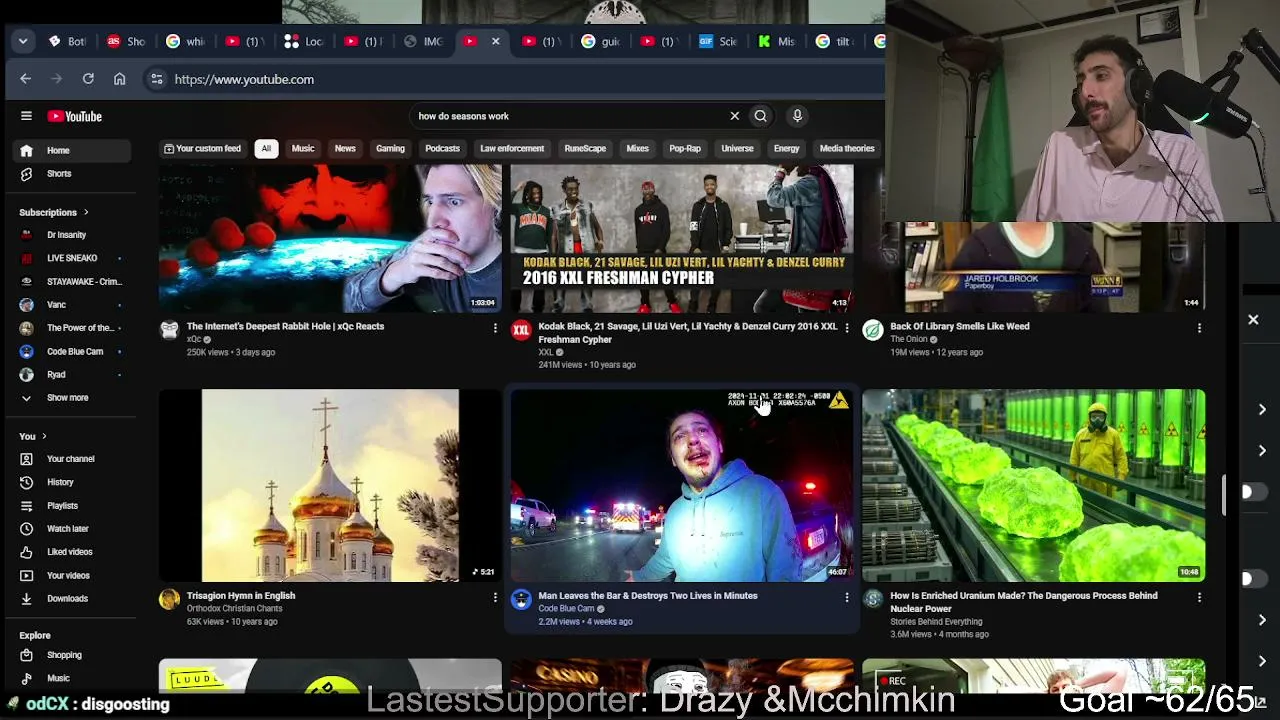Play the green glowing uranium thumbnail
The height and width of the screenshot is (720, 1280).
1034,485
